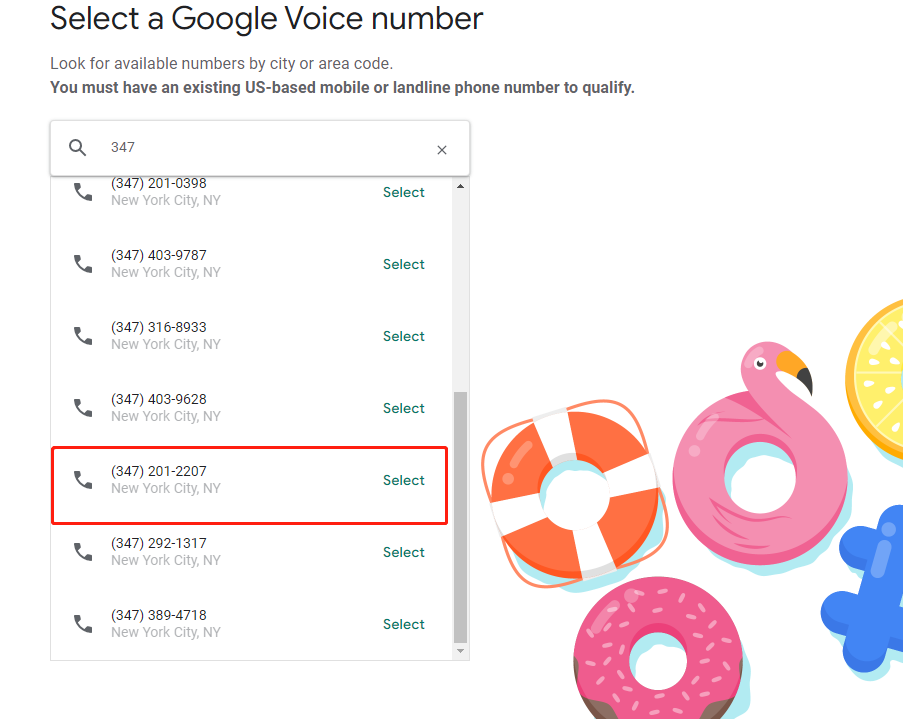
Task: Select the number (347) 292-1317
Action: pos(404,552)
